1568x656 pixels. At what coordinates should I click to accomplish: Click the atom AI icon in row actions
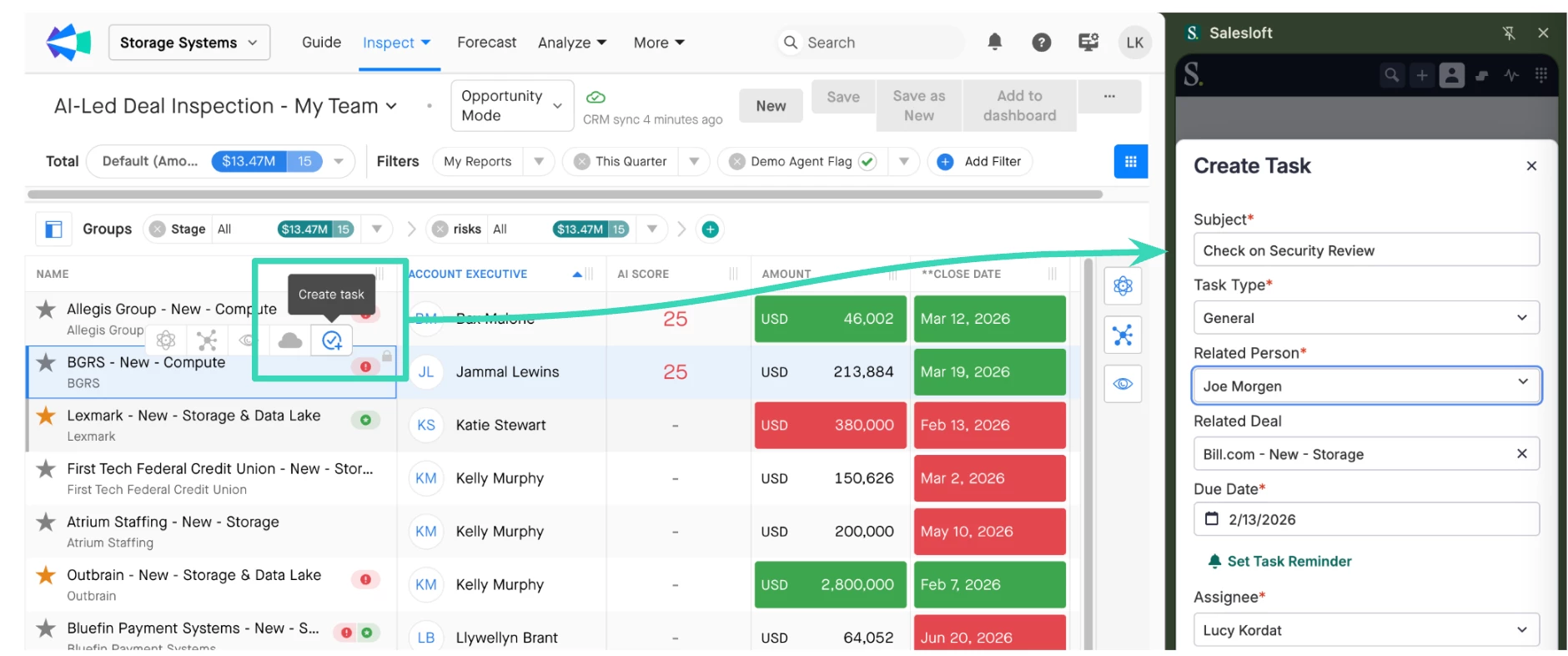click(x=166, y=340)
